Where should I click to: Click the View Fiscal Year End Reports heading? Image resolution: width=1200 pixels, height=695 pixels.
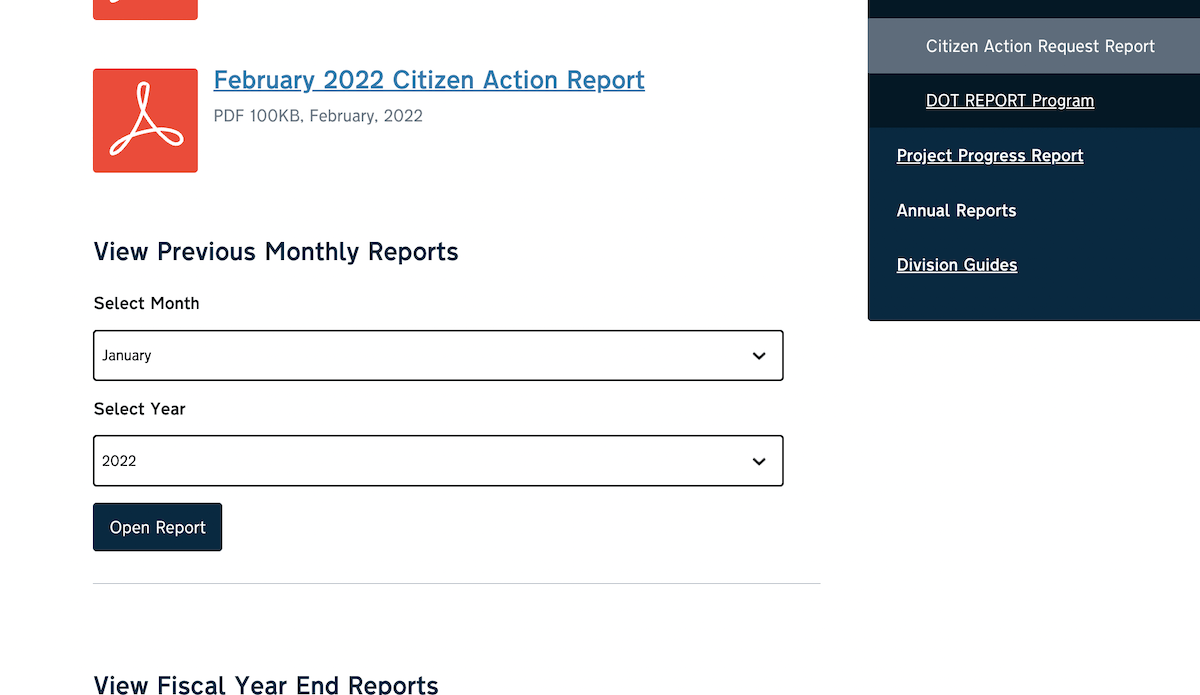coord(265,684)
